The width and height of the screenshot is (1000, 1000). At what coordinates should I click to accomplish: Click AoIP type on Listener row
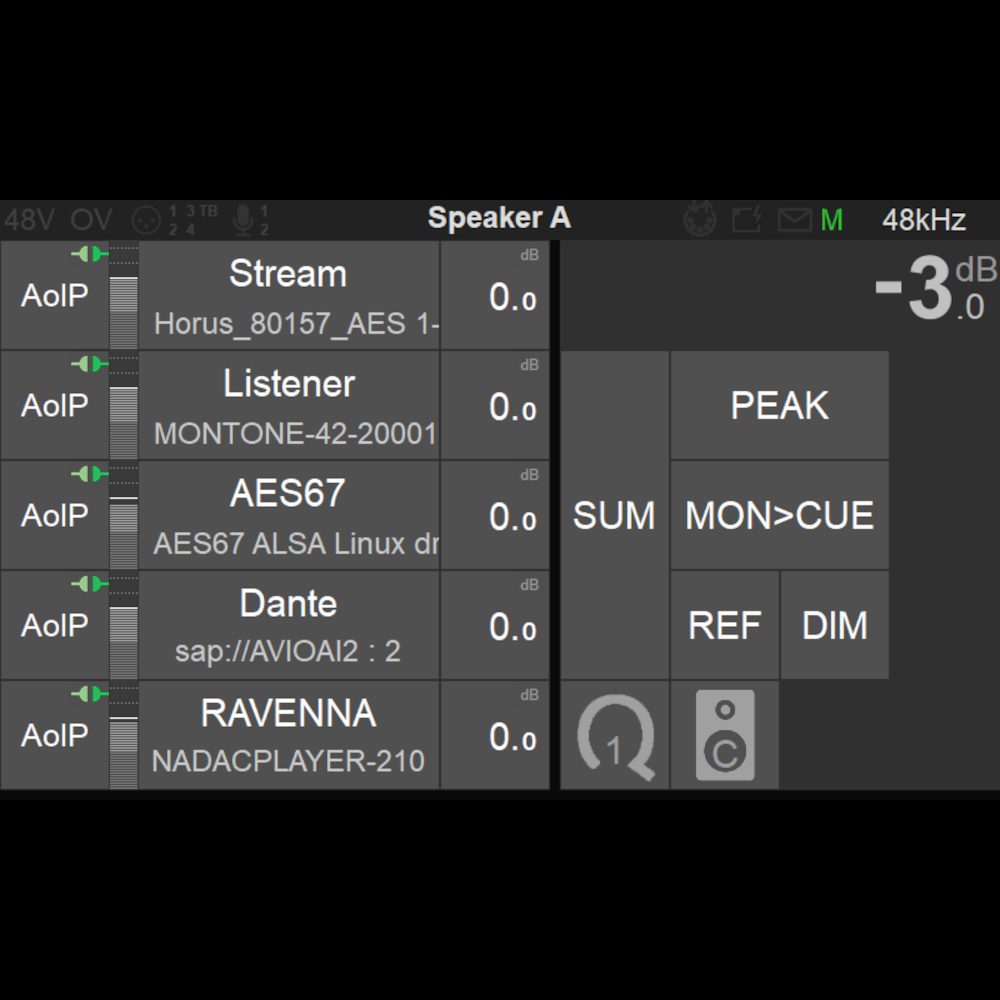pyautogui.click(x=55, y=406)
